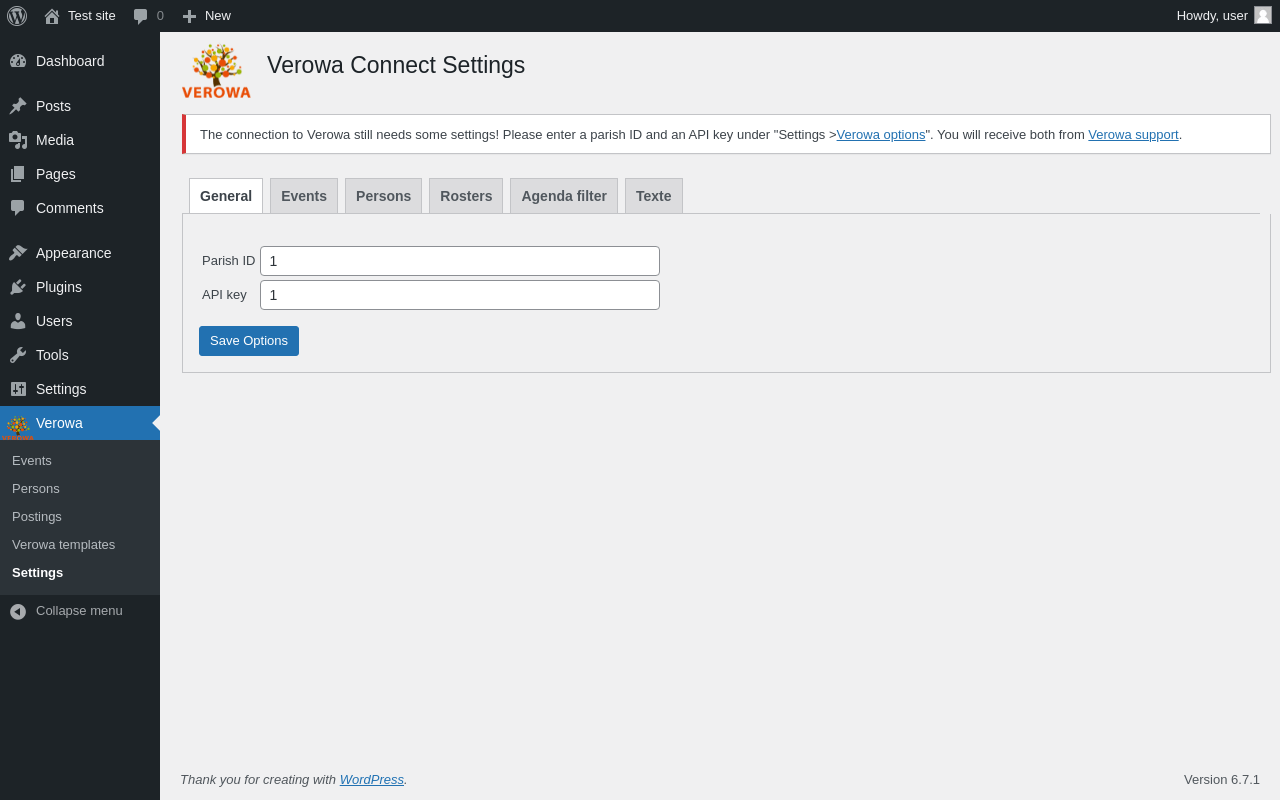Click the Save Options button

click(249, 341)
